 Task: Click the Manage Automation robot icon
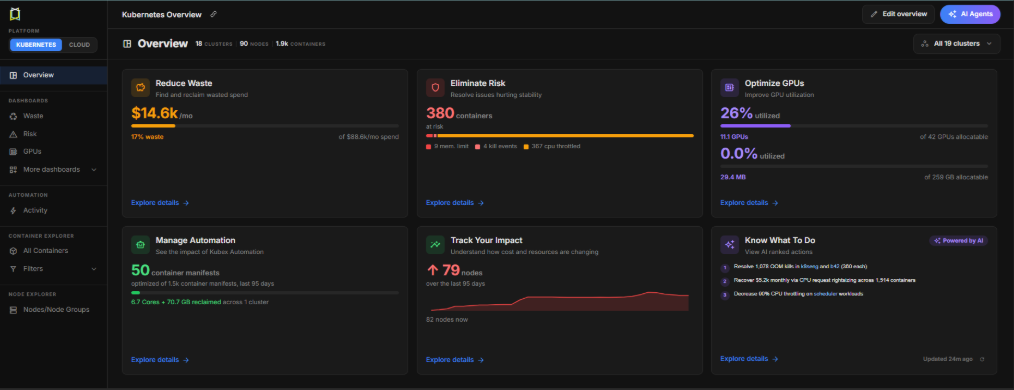point(140,244)
